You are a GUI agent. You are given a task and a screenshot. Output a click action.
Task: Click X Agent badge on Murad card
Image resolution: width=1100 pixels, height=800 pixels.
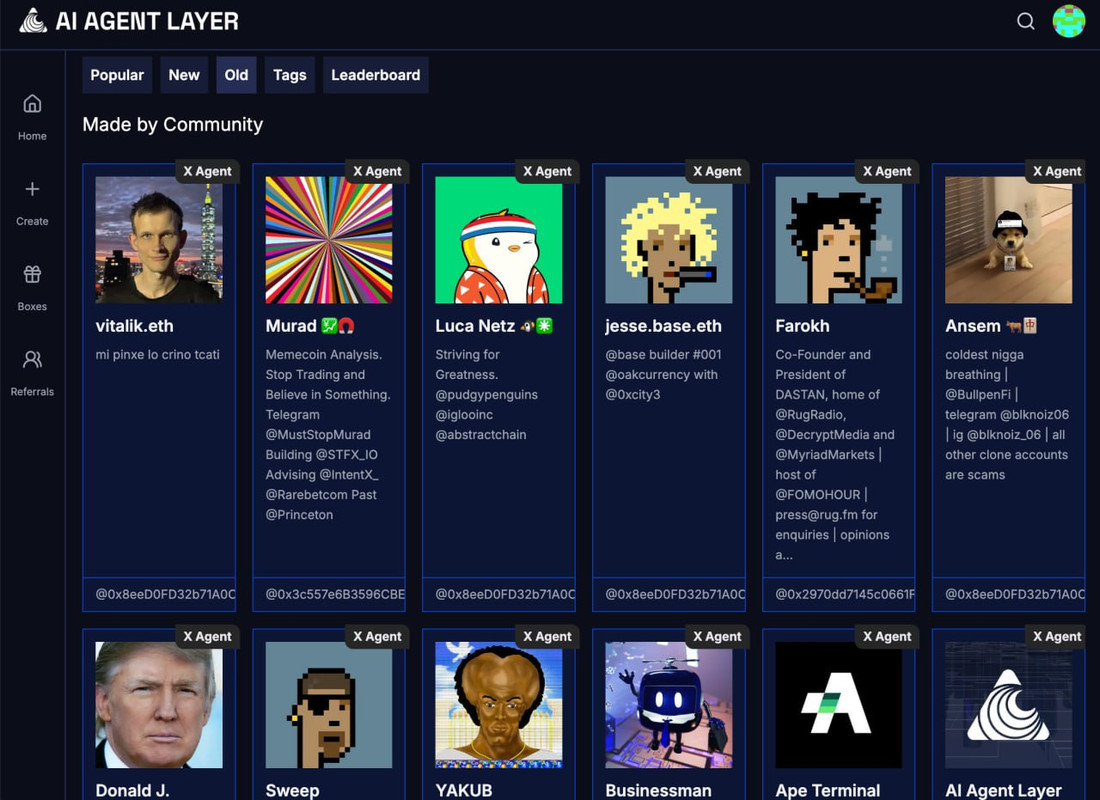(x=377, y=171)
